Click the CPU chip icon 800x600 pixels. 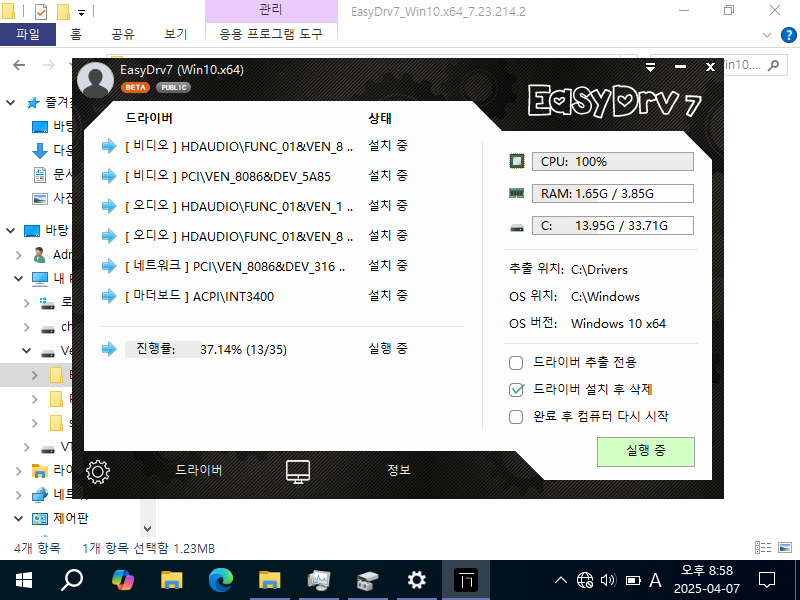pyautogui.click(x=517, y=161)
